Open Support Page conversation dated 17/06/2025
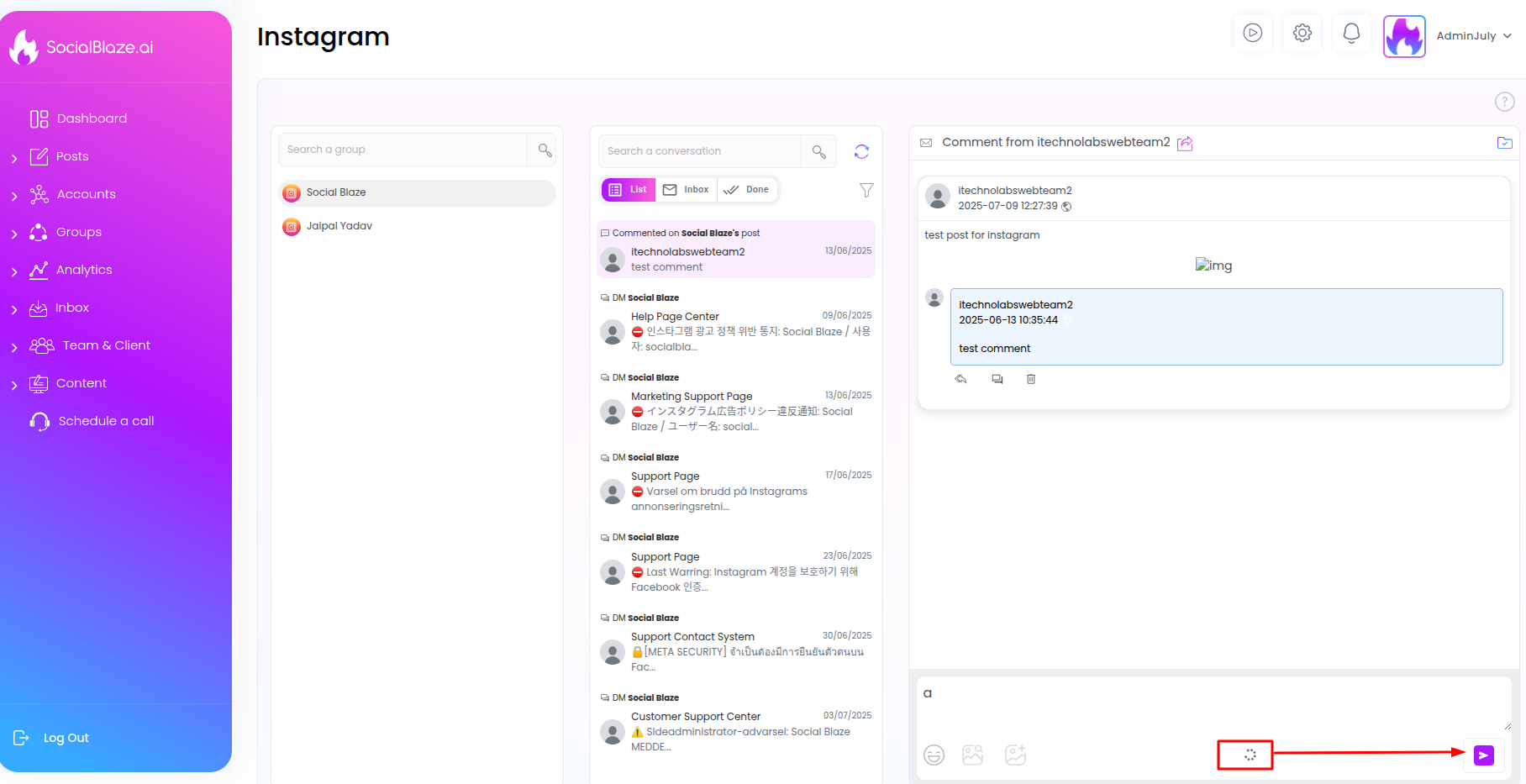This screenshot has height=784, width=1526. tap(736, 483)
